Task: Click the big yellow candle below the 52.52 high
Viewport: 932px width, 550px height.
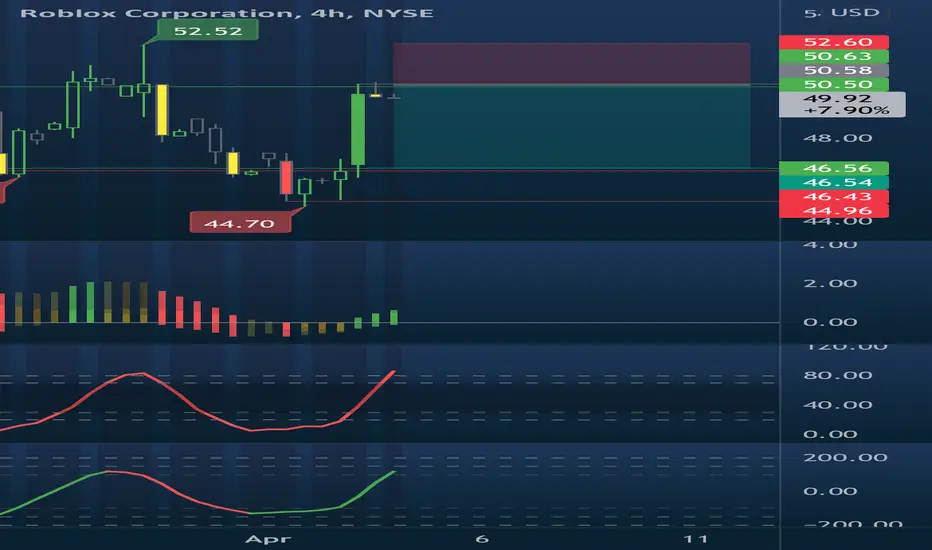Action: click(162, 110)
